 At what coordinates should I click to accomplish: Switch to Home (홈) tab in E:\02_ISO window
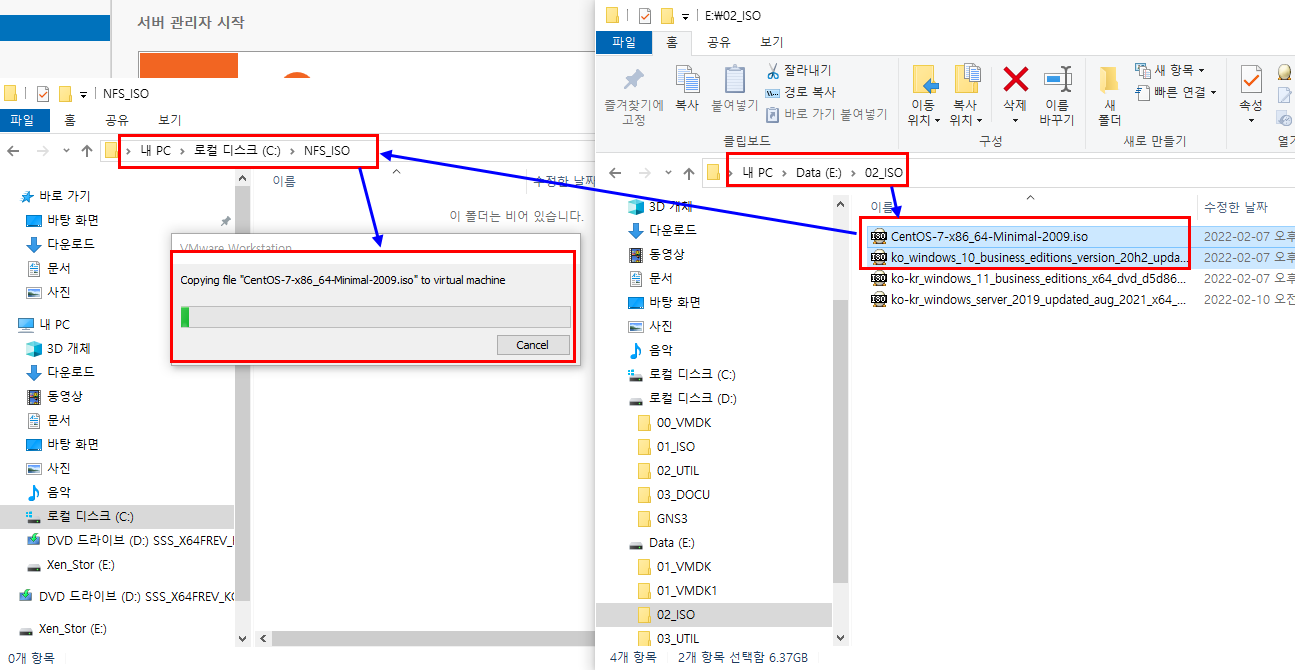[672, 42]
